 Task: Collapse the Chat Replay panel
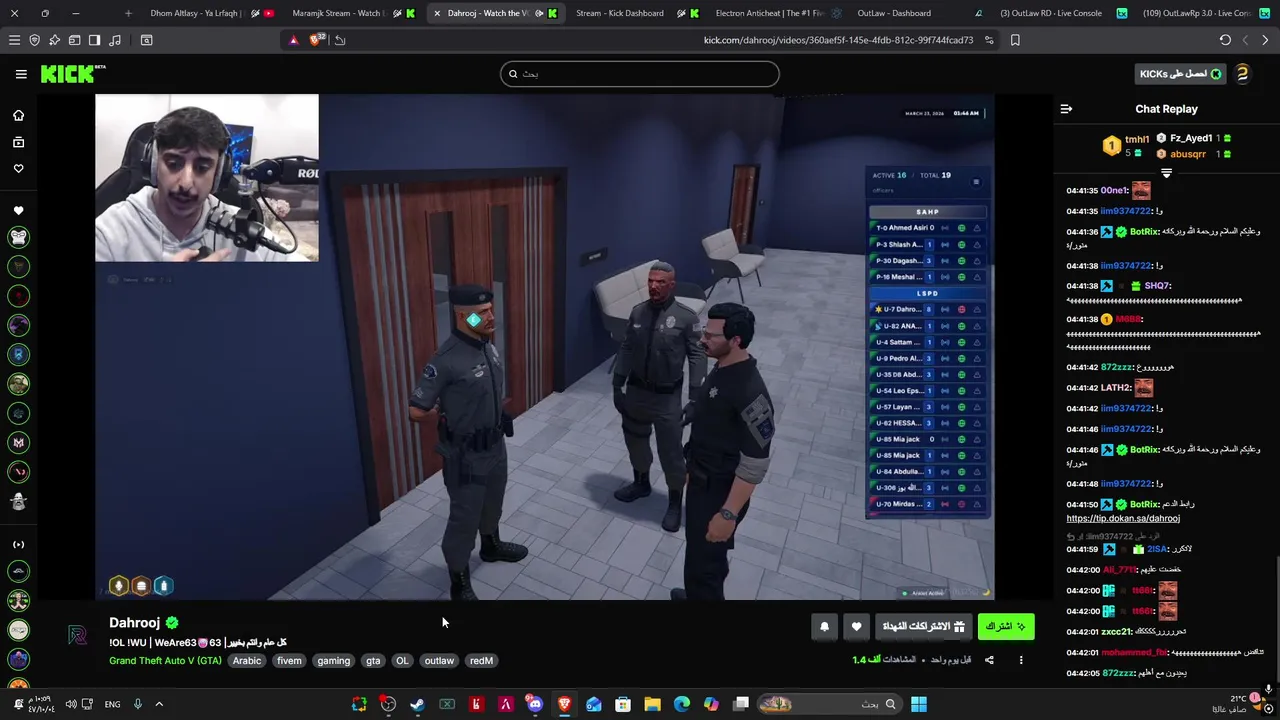(x=1066, y=109)
